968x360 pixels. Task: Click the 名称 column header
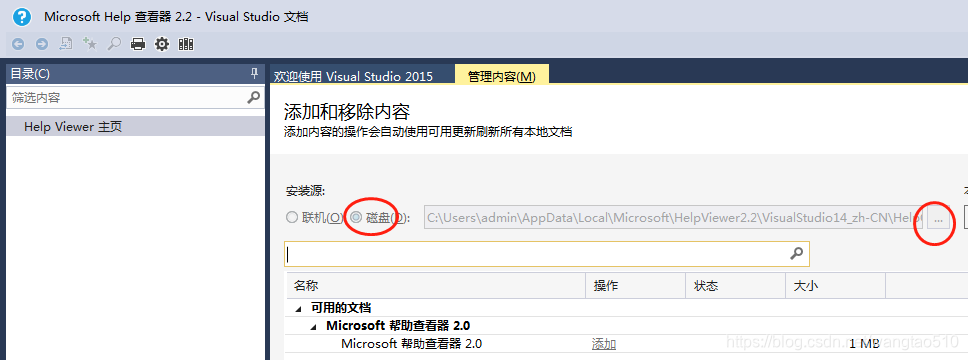click(436, 287)
